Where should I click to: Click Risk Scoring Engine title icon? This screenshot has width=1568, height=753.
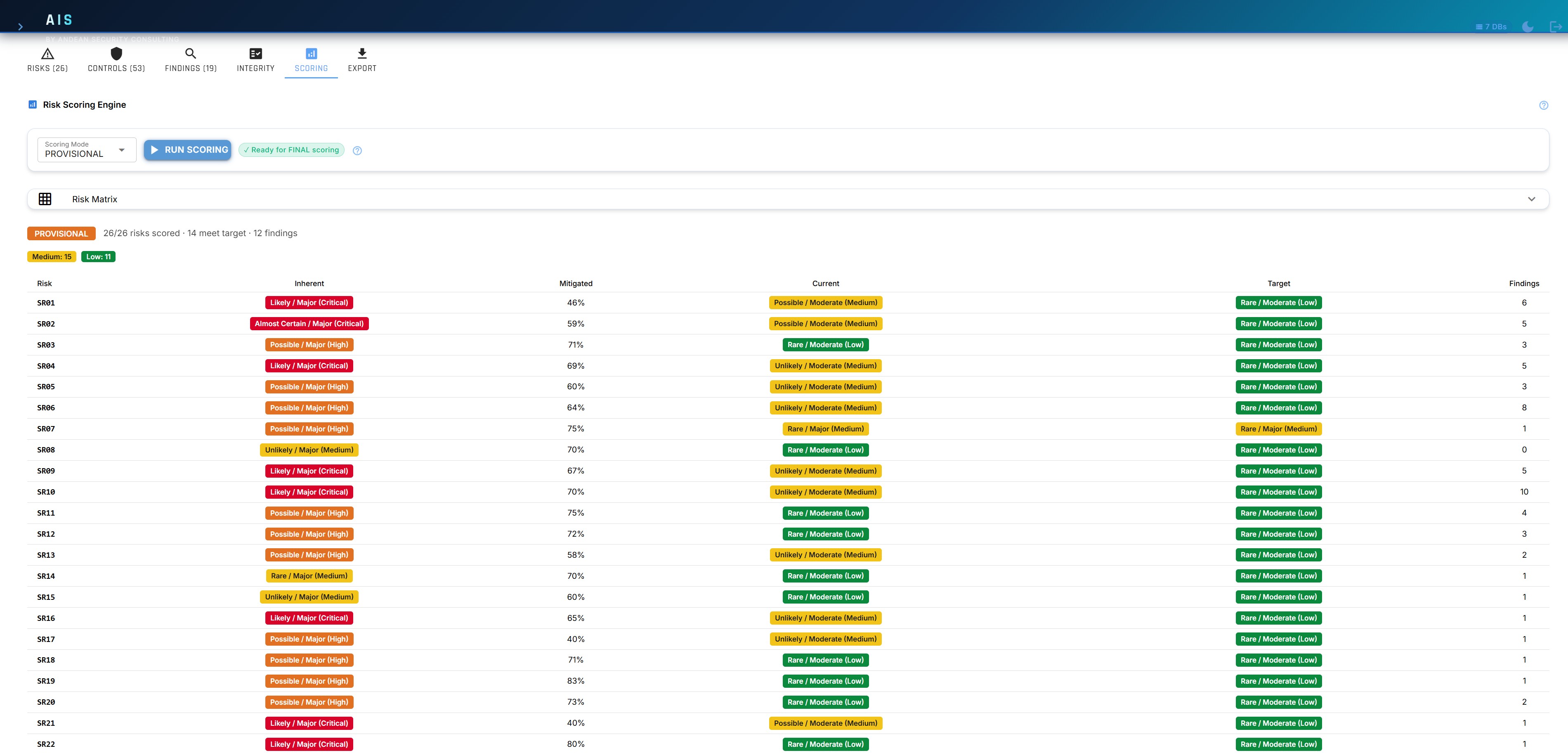coord(33,105)
